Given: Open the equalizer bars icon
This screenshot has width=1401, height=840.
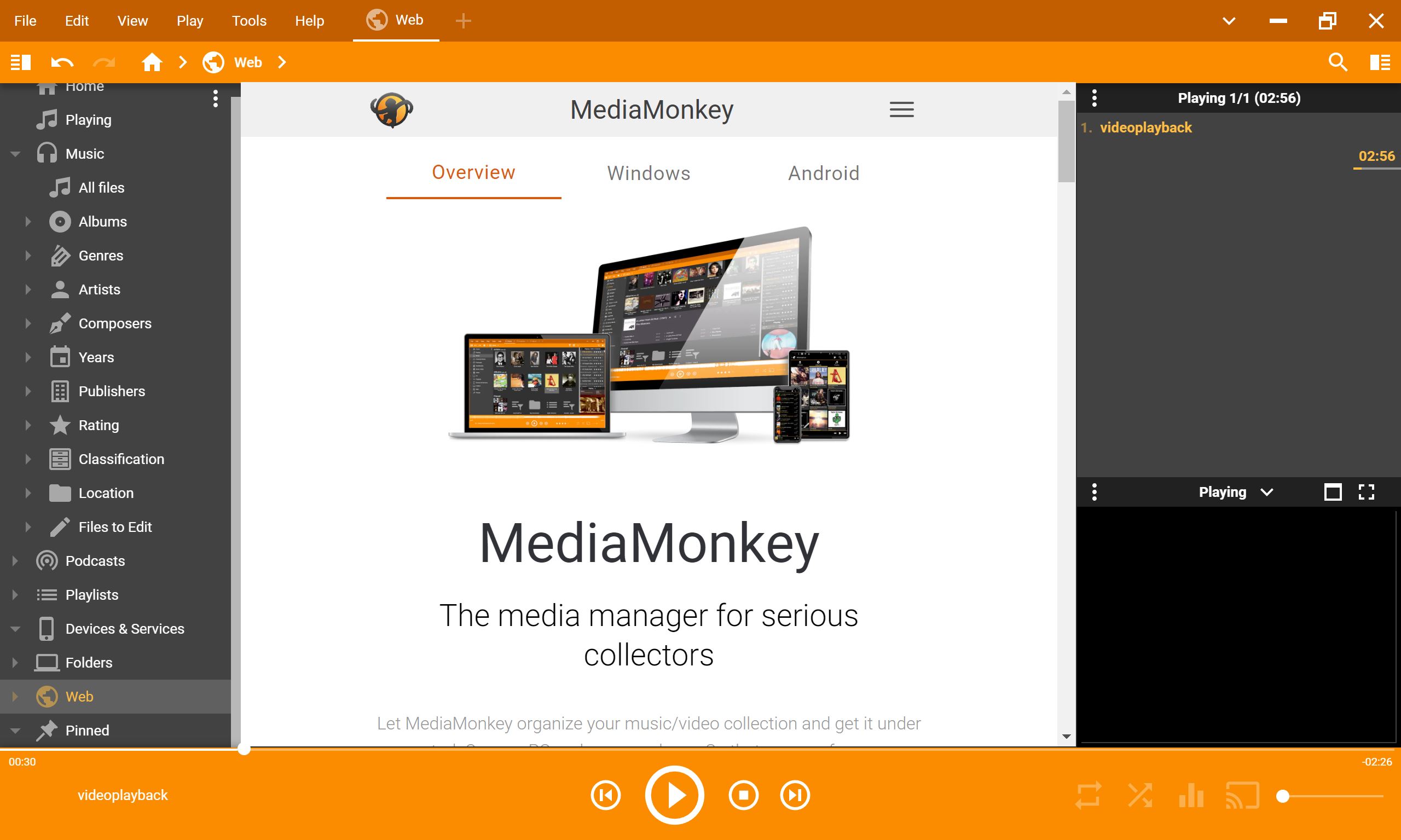Looking at the screenshot, I should click(1191, 795).
